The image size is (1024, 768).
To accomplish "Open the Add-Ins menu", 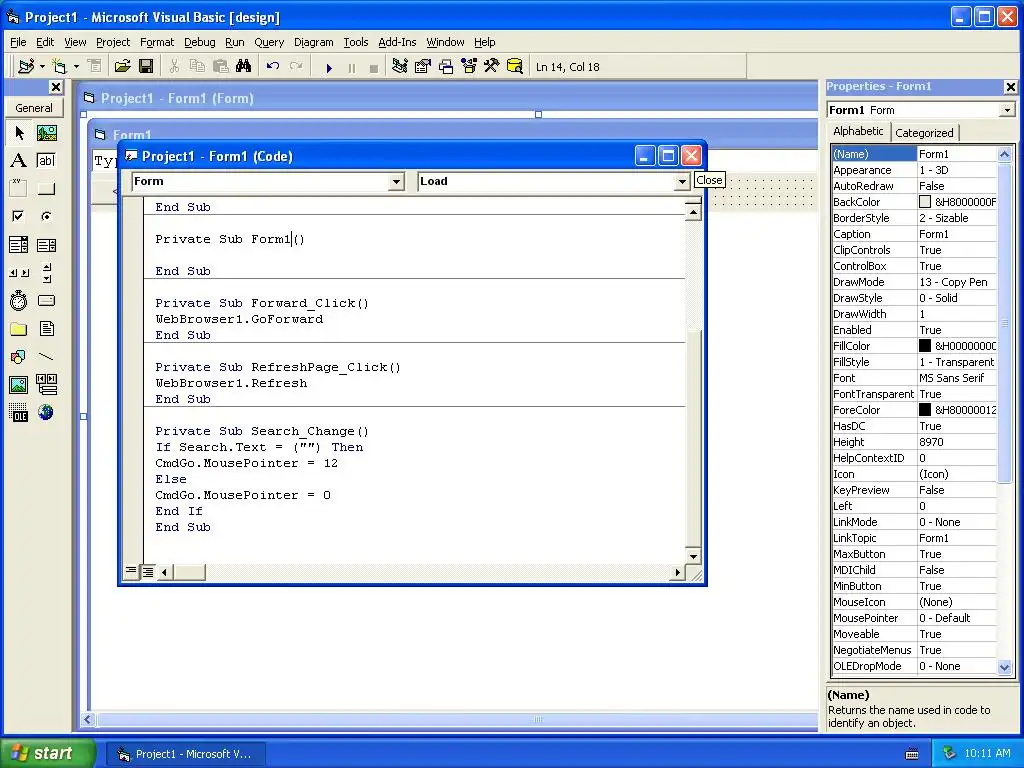I will (x=397, y=42).
